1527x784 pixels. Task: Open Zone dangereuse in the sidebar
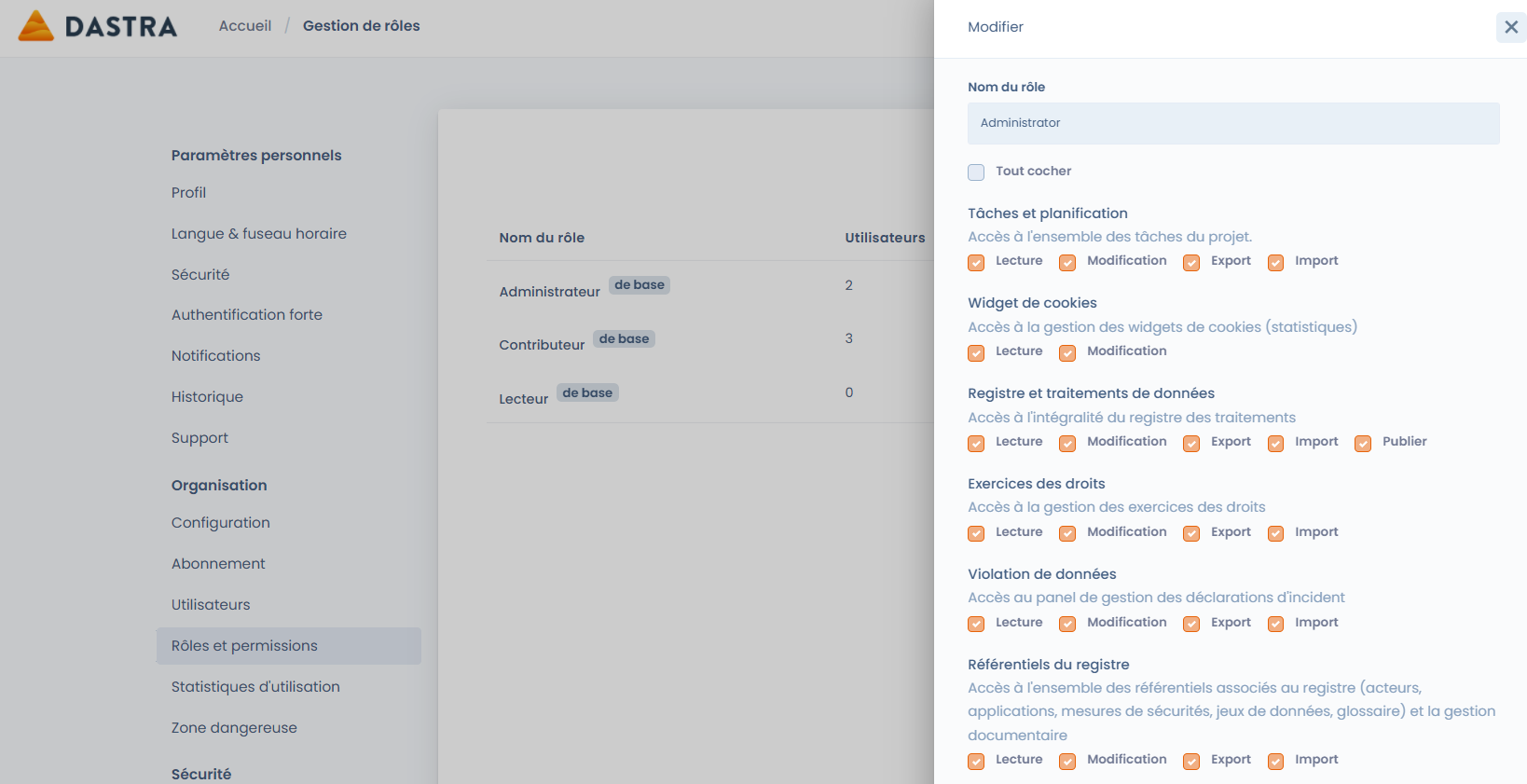coord(234,728)
